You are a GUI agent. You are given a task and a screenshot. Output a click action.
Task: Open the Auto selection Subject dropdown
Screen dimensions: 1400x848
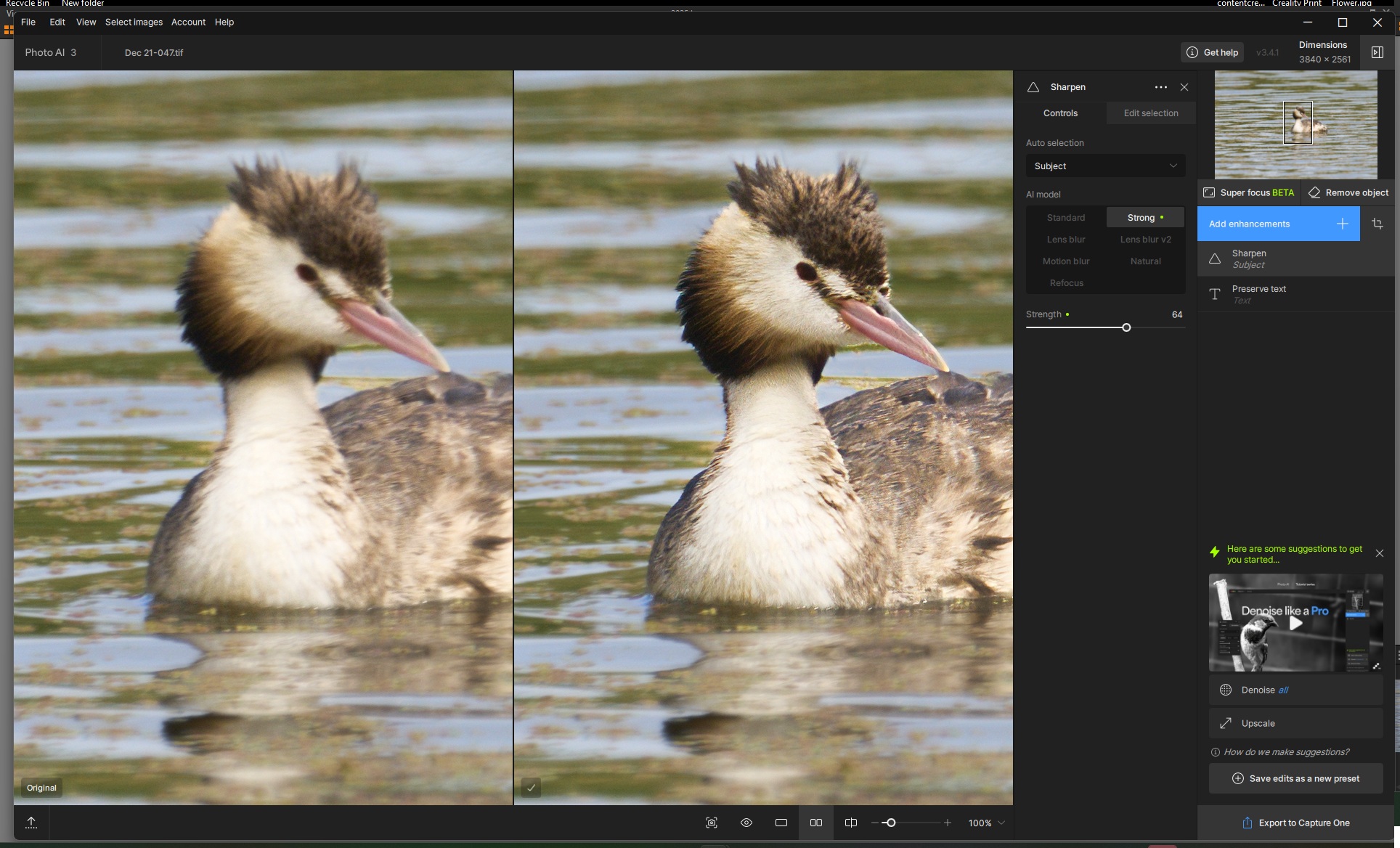1105,166
